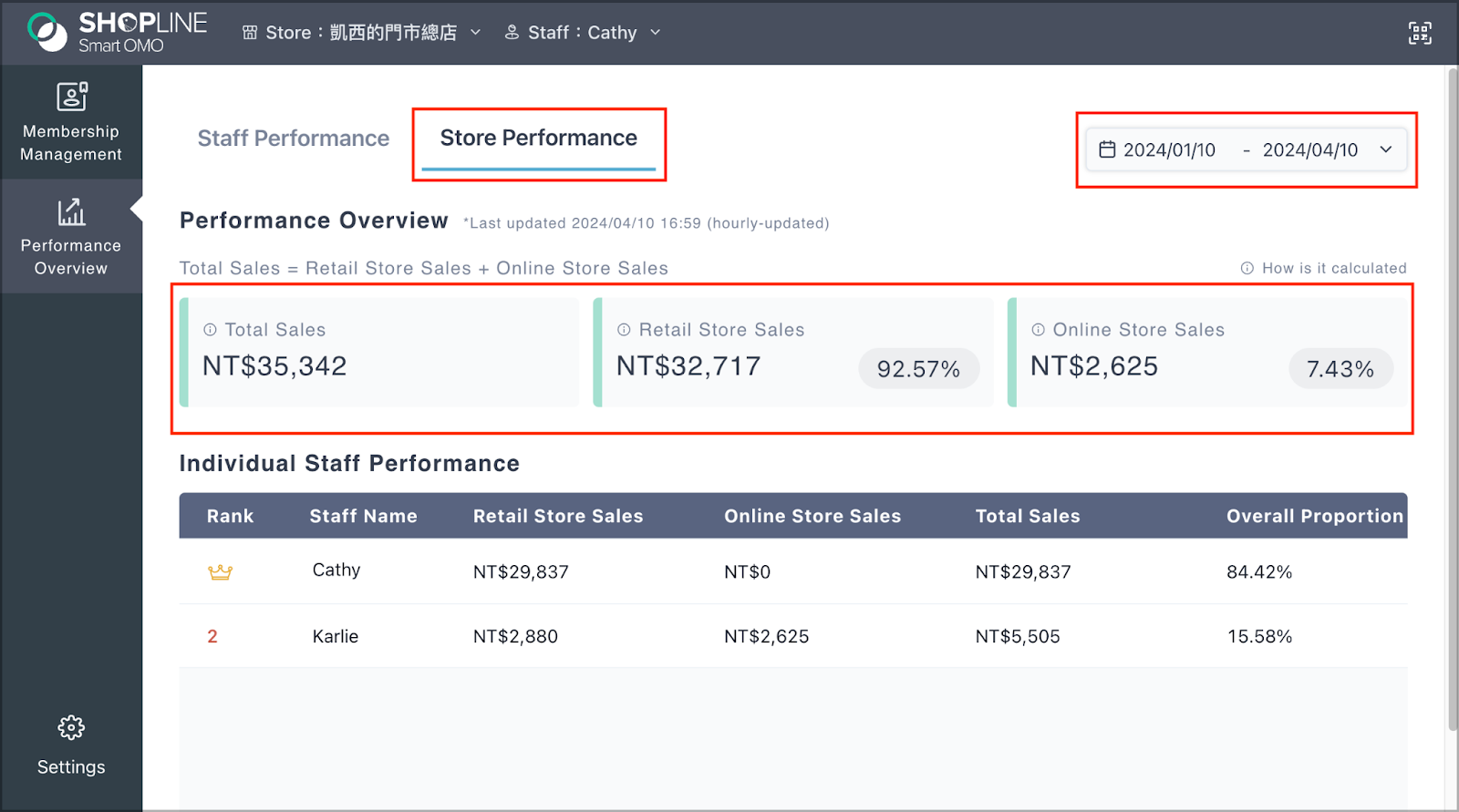Image resolution: width=1459 pixels, height=812 pixels.
Task: Click the SHOPLINE Smart OMO logo
Action: coord(118,33)
